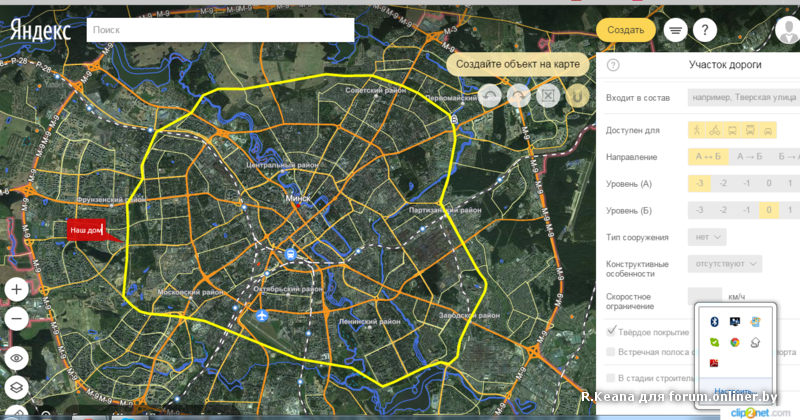This screenshot has height=420, width=800.
Task: Click the railway station icon on map
Action: tap(291, 254)
